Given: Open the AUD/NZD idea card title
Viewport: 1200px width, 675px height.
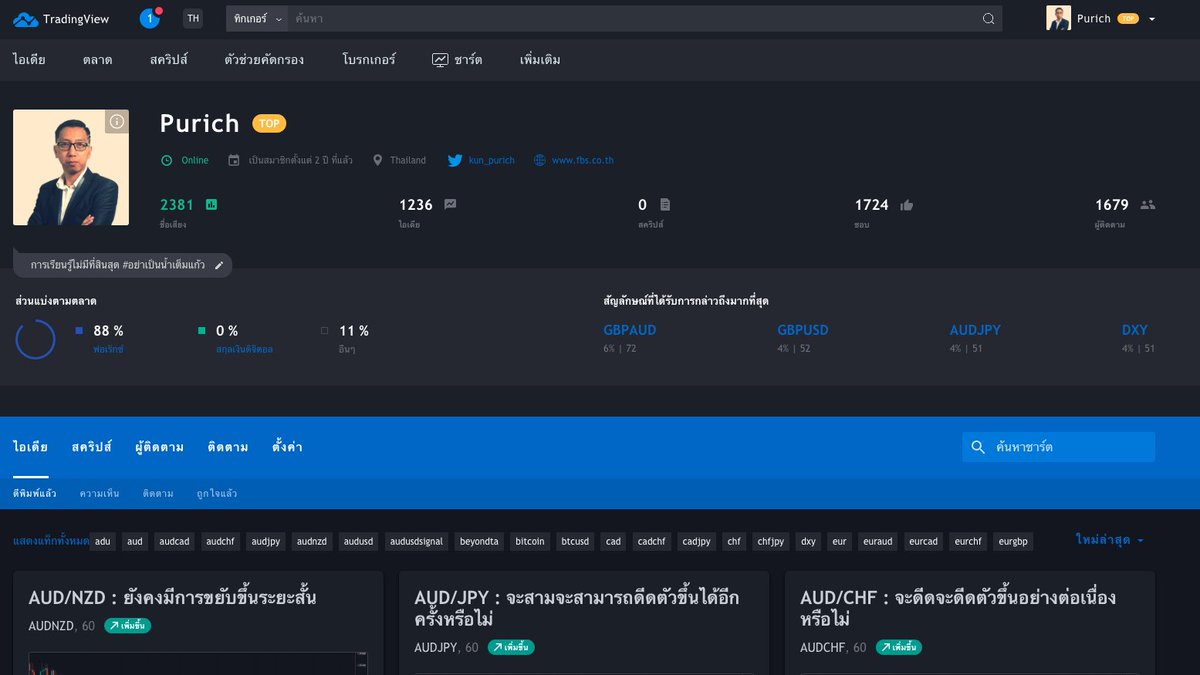Looking at the screenshot, I should pos(173,598).
